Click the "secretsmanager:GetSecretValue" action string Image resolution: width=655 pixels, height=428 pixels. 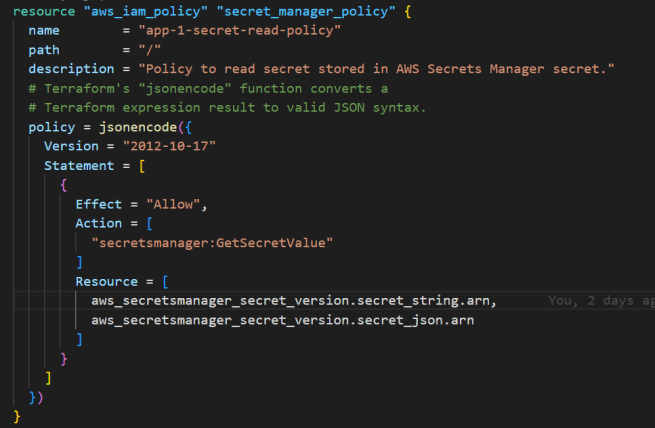(x=209, y=243)
